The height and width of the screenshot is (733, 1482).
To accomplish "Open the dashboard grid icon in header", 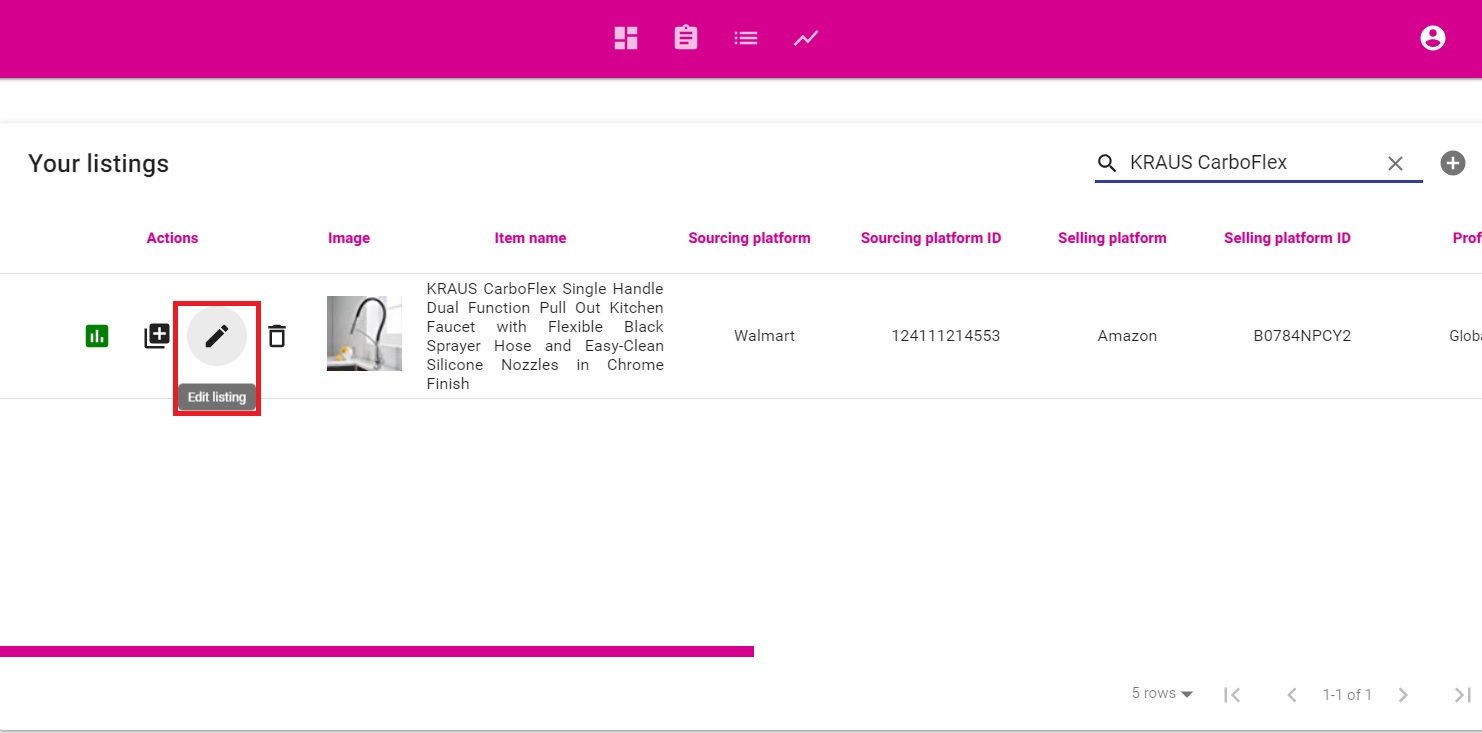I will [626, 38].
